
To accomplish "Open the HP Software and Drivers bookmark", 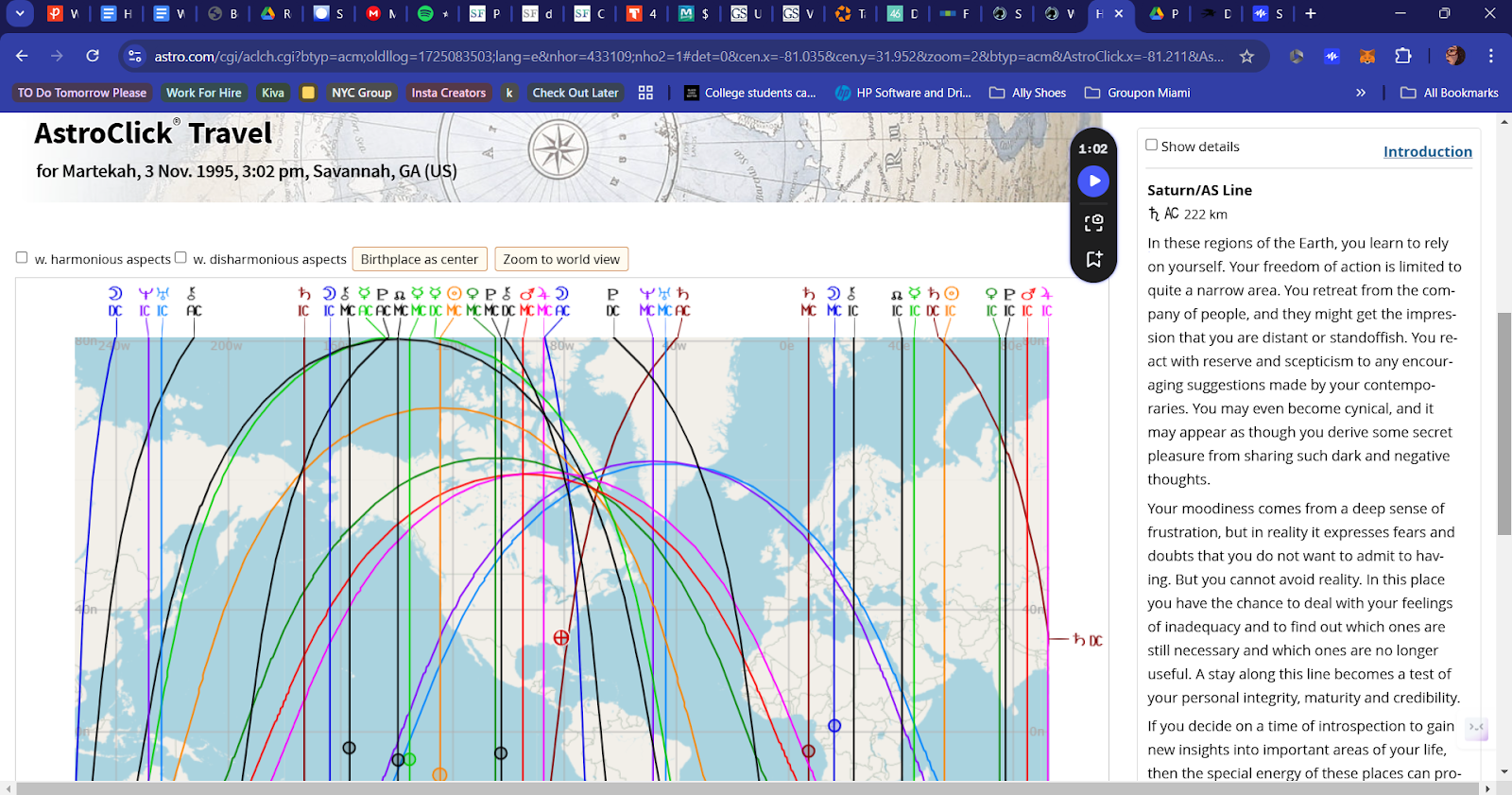I will tap(903, 93).
